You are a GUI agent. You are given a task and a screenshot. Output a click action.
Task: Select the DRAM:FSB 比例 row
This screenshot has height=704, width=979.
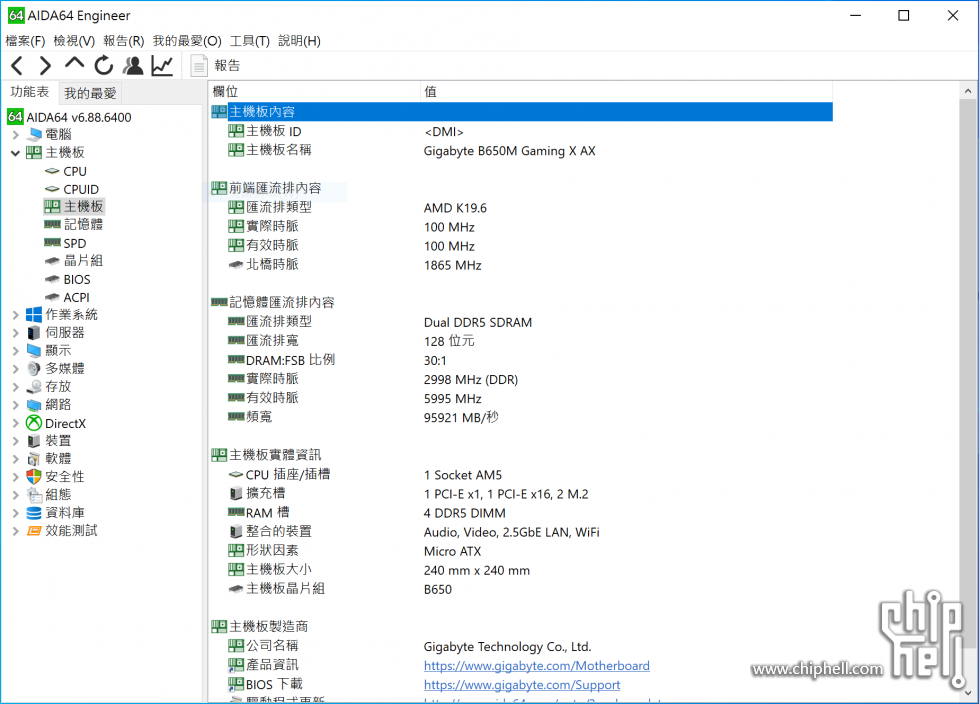coord(521,360)
